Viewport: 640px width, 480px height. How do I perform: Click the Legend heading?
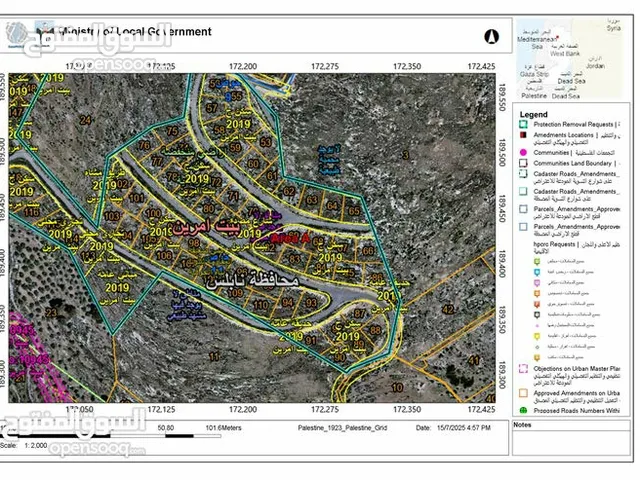[533, 114]
